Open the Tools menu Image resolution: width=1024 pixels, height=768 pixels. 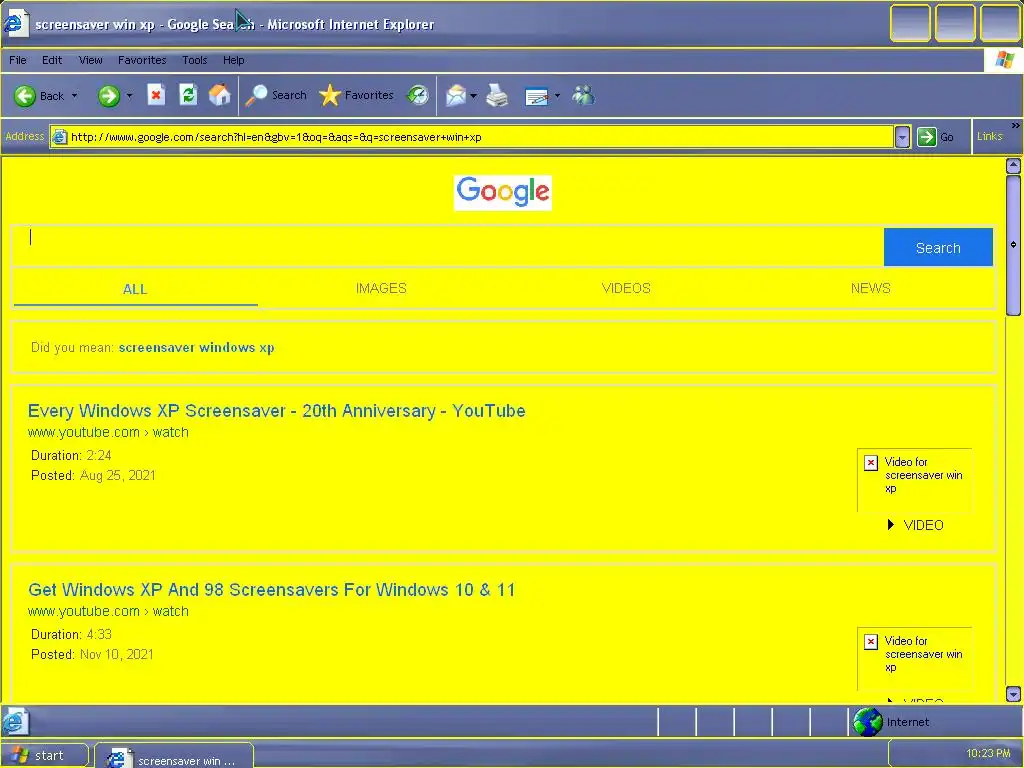194,60
